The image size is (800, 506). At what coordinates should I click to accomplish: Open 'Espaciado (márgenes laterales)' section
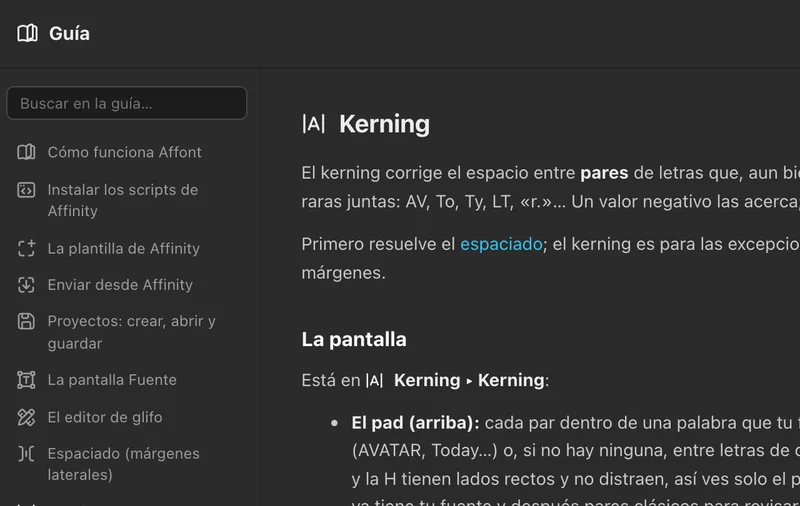123,464
